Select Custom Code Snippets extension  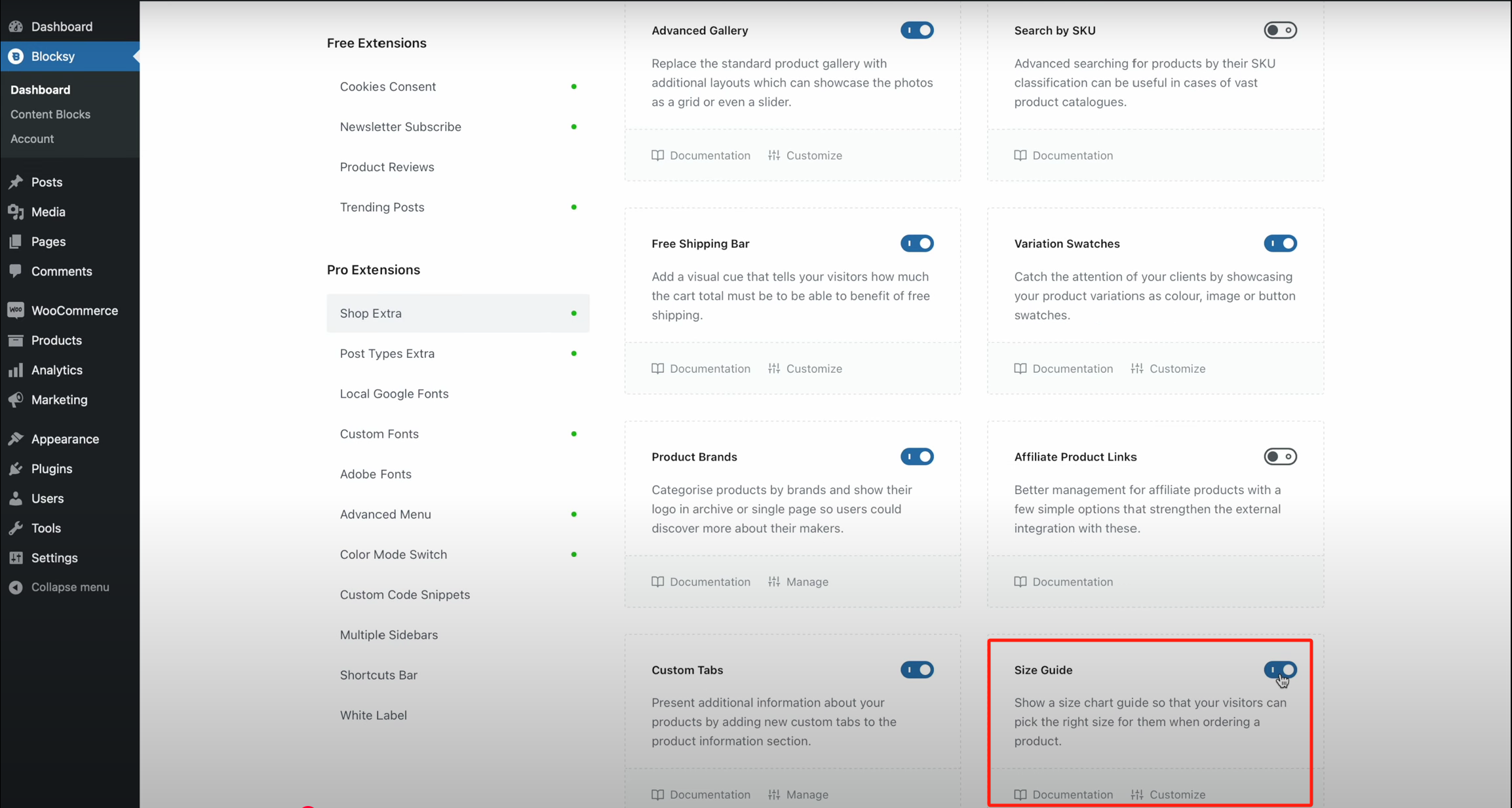(x=404, y=594)
